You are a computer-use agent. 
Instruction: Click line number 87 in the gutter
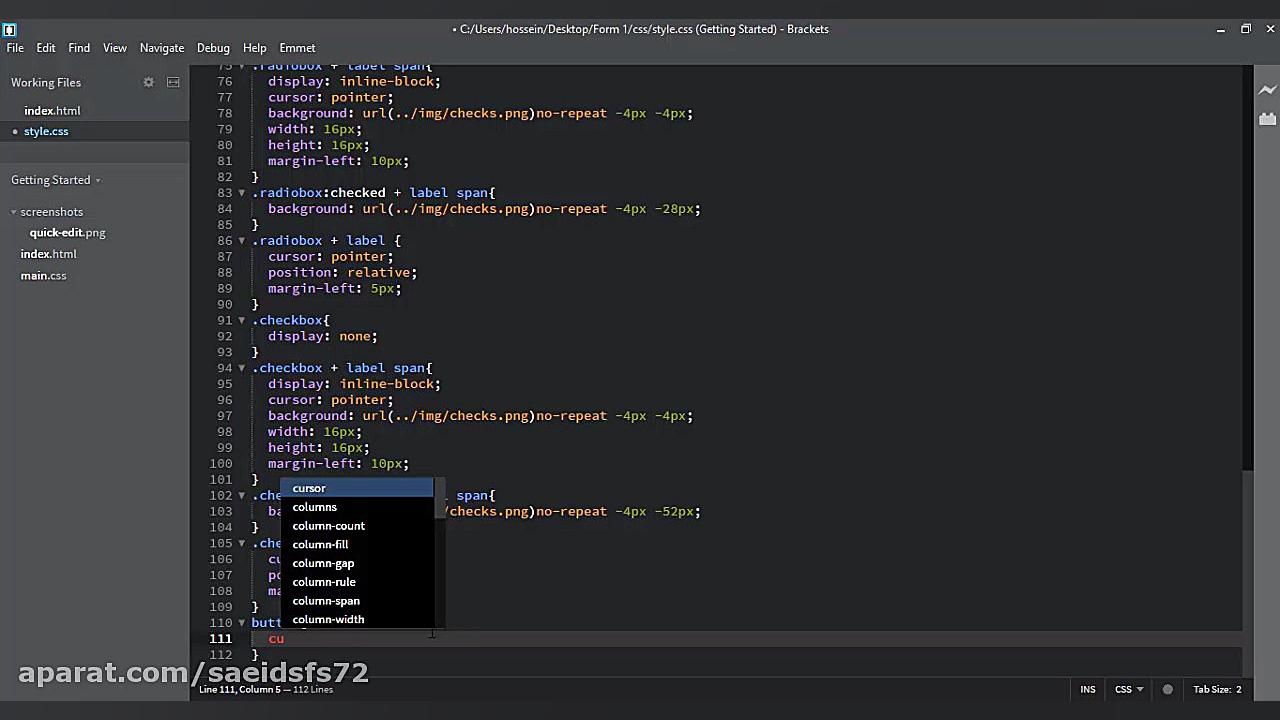[x=224, y=257]
